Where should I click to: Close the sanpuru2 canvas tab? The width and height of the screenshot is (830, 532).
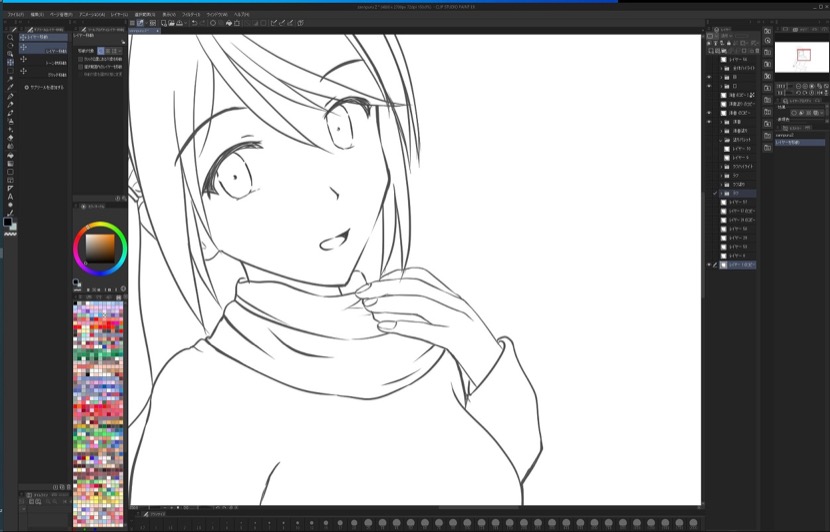point(157,31)
